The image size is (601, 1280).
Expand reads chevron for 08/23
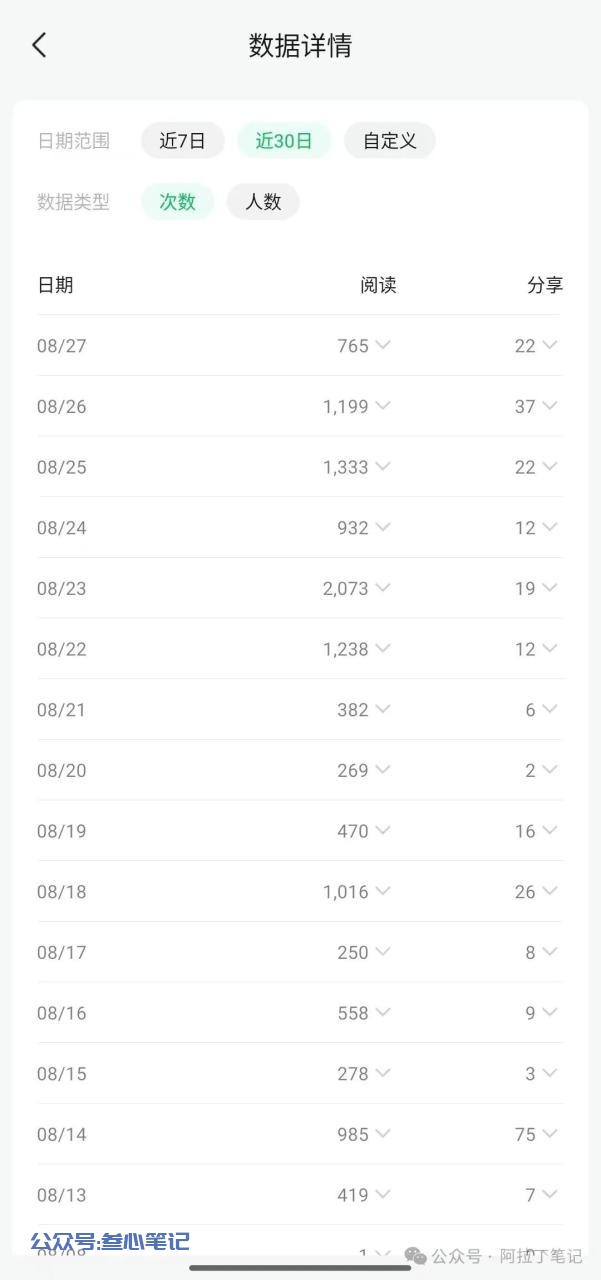pos(383,588)
